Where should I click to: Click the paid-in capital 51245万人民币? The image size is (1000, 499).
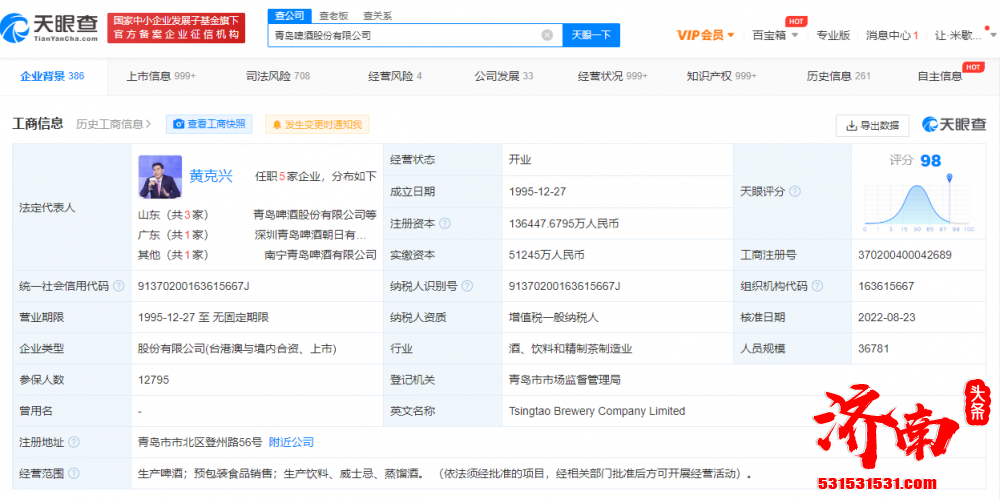(547, 255)
